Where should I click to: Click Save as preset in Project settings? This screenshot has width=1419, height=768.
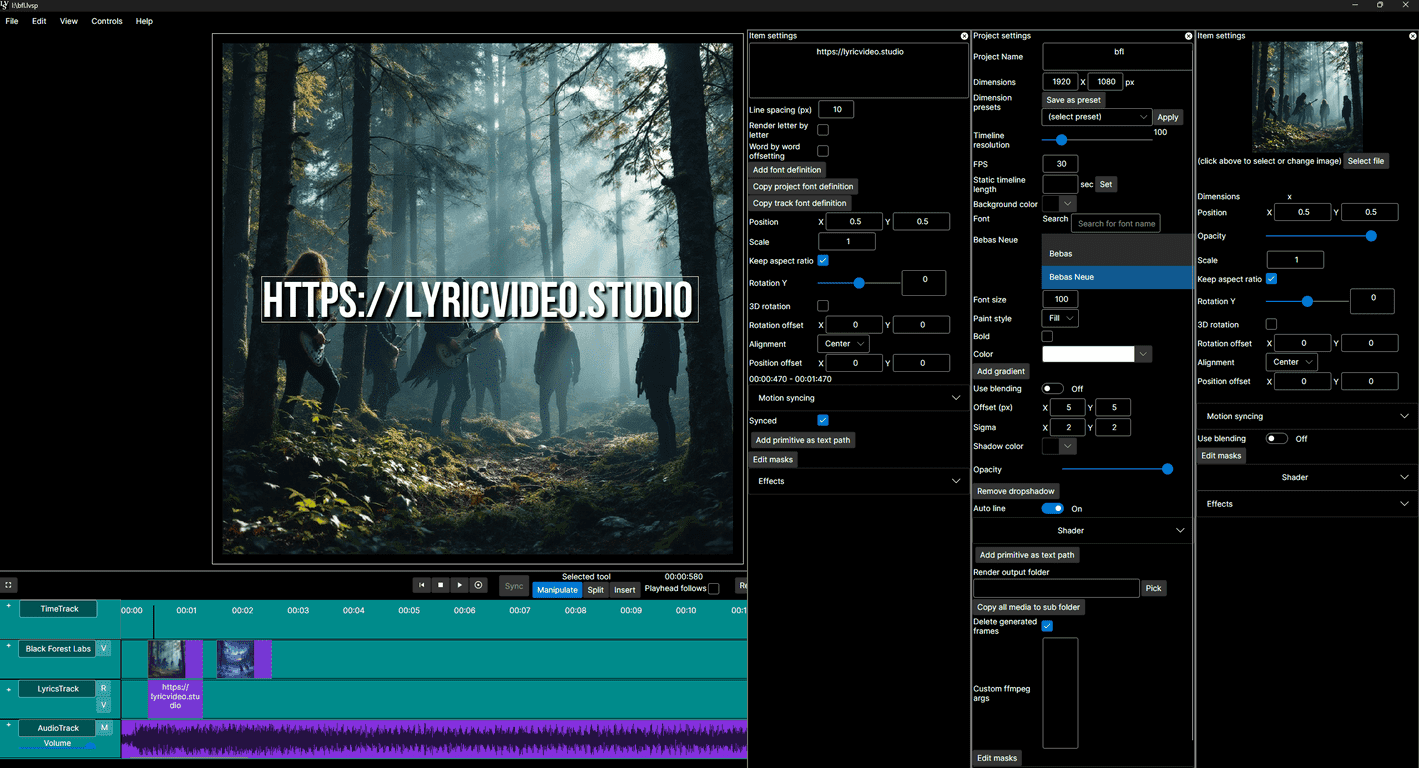tap(1073, 100)
